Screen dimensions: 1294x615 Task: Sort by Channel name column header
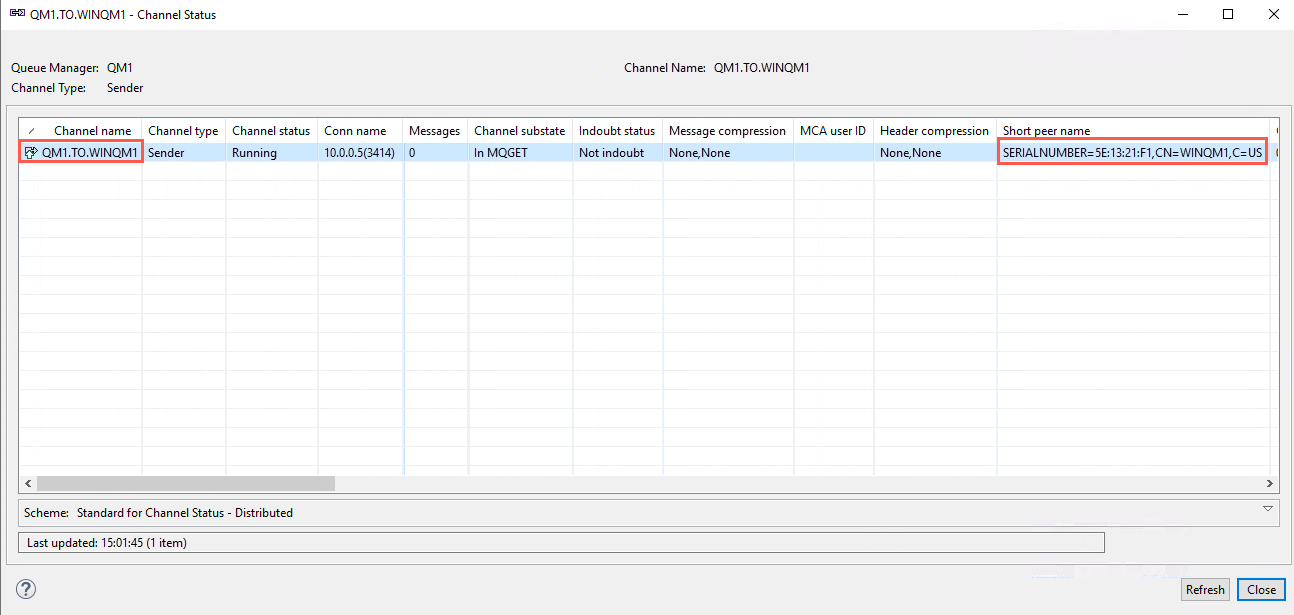tap(92, 131)
